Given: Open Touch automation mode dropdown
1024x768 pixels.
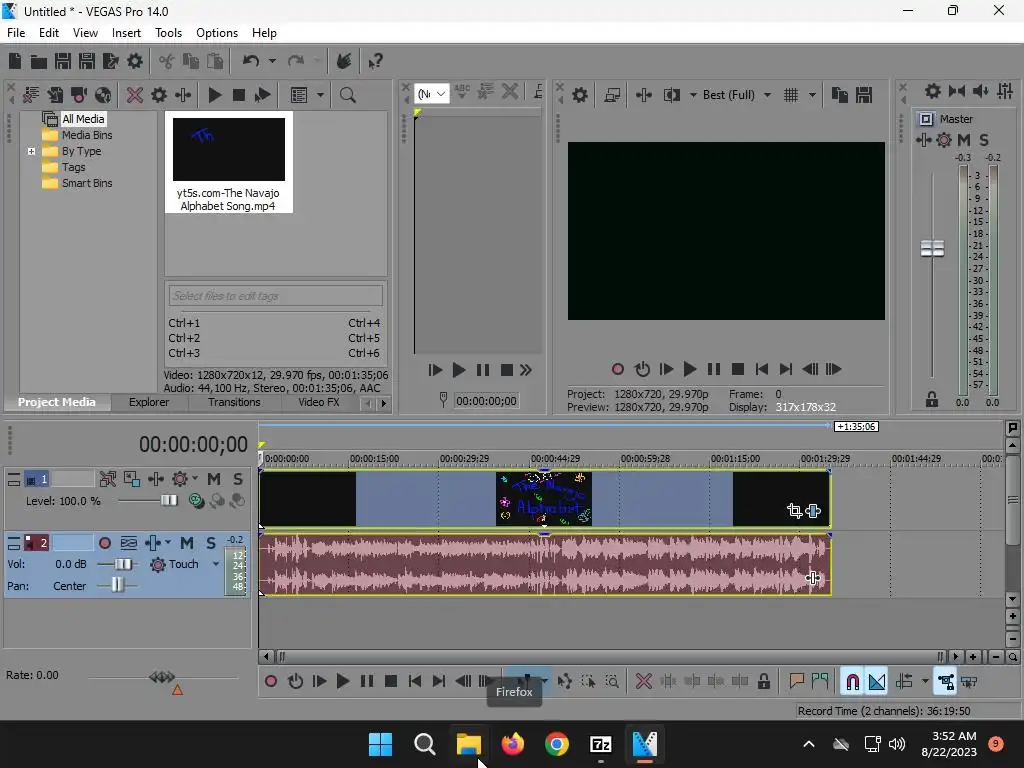Looking at the screenshot, I should [x=216, y=564].
